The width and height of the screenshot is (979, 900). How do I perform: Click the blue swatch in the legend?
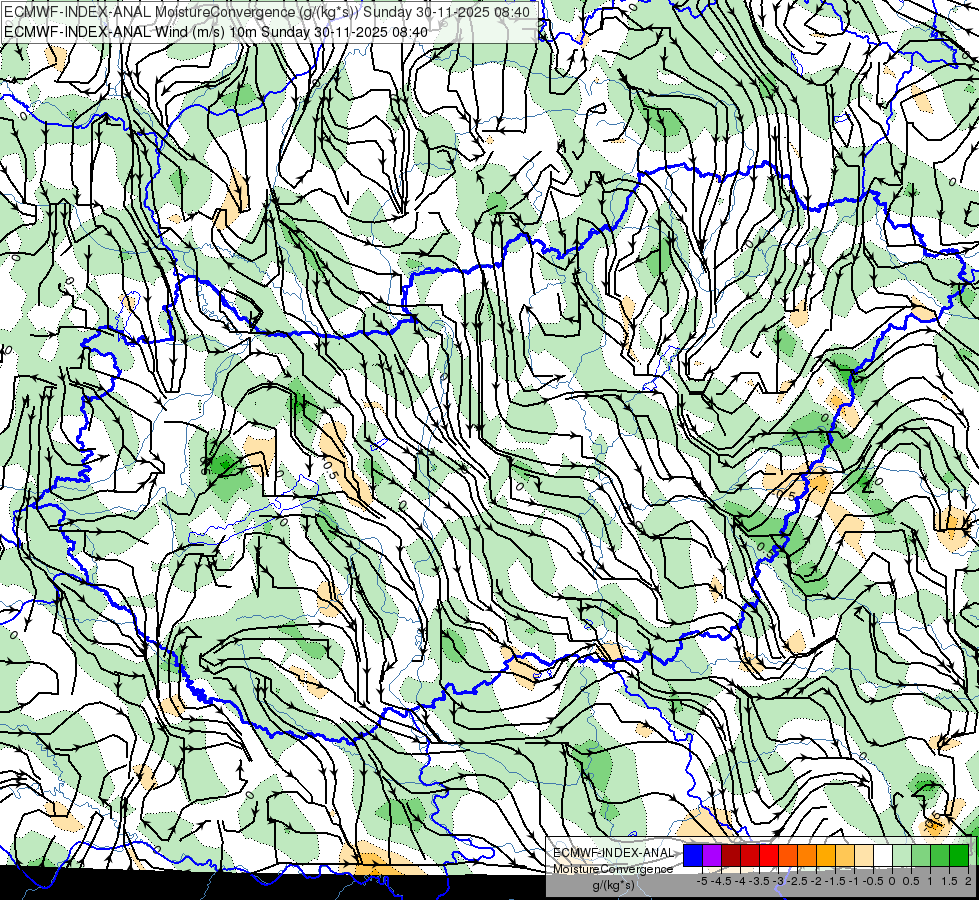click(x=693, y=855)
